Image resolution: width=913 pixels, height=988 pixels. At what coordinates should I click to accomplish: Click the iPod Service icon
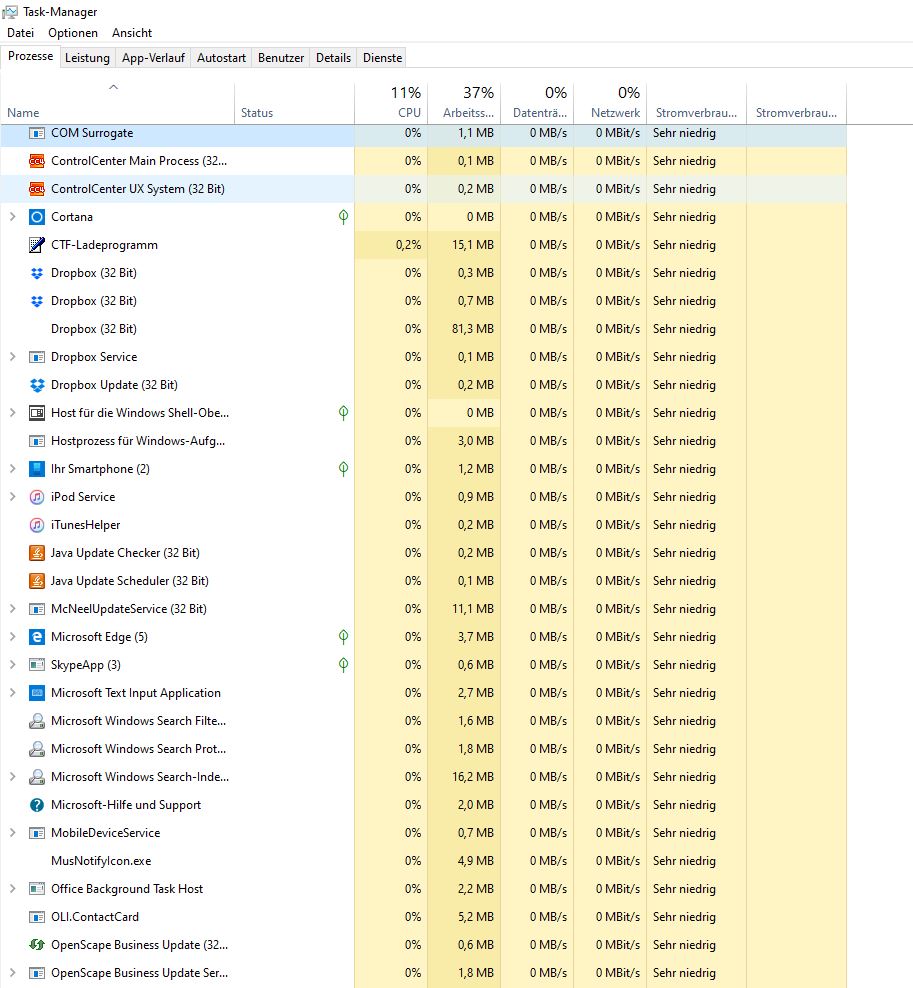pos(37,497)
